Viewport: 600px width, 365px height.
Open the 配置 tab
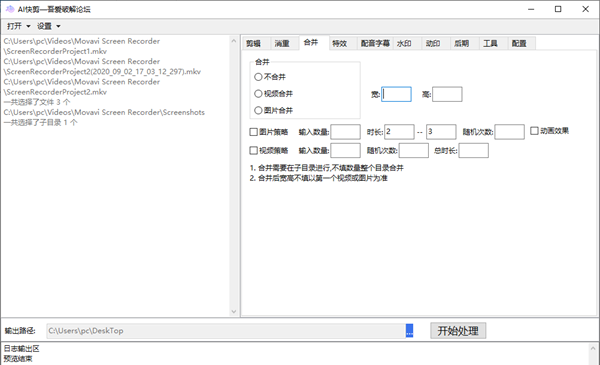519,44
